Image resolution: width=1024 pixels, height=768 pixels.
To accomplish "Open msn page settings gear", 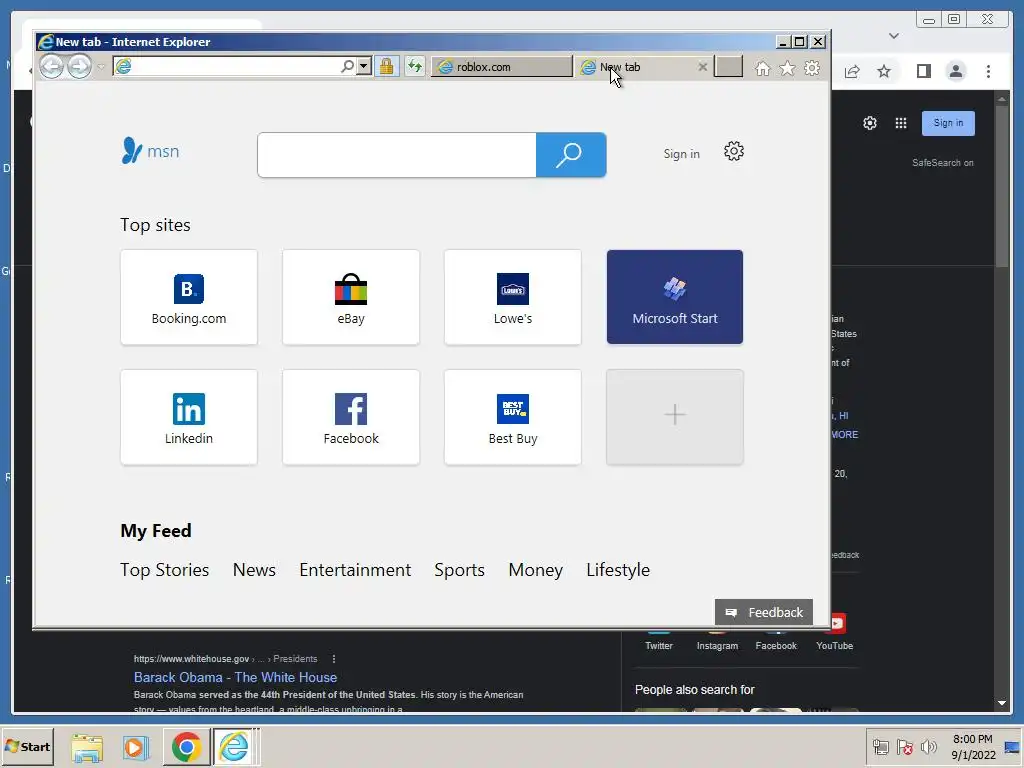I will 733,152.
